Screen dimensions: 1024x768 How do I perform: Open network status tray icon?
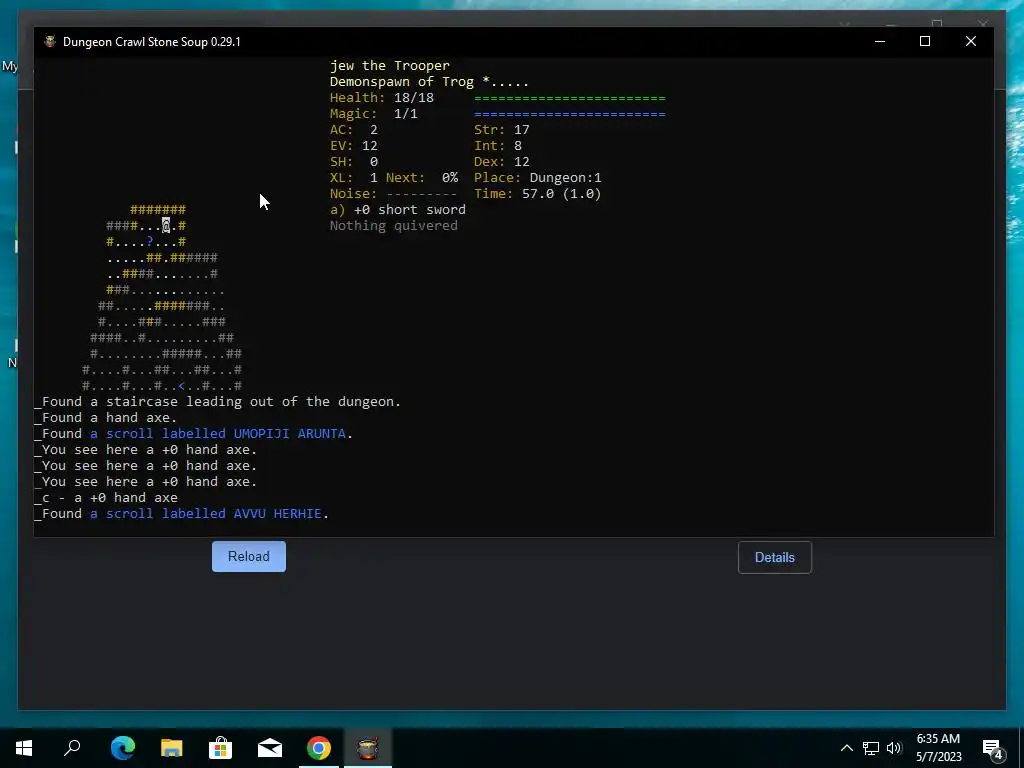tap(871, 748)
